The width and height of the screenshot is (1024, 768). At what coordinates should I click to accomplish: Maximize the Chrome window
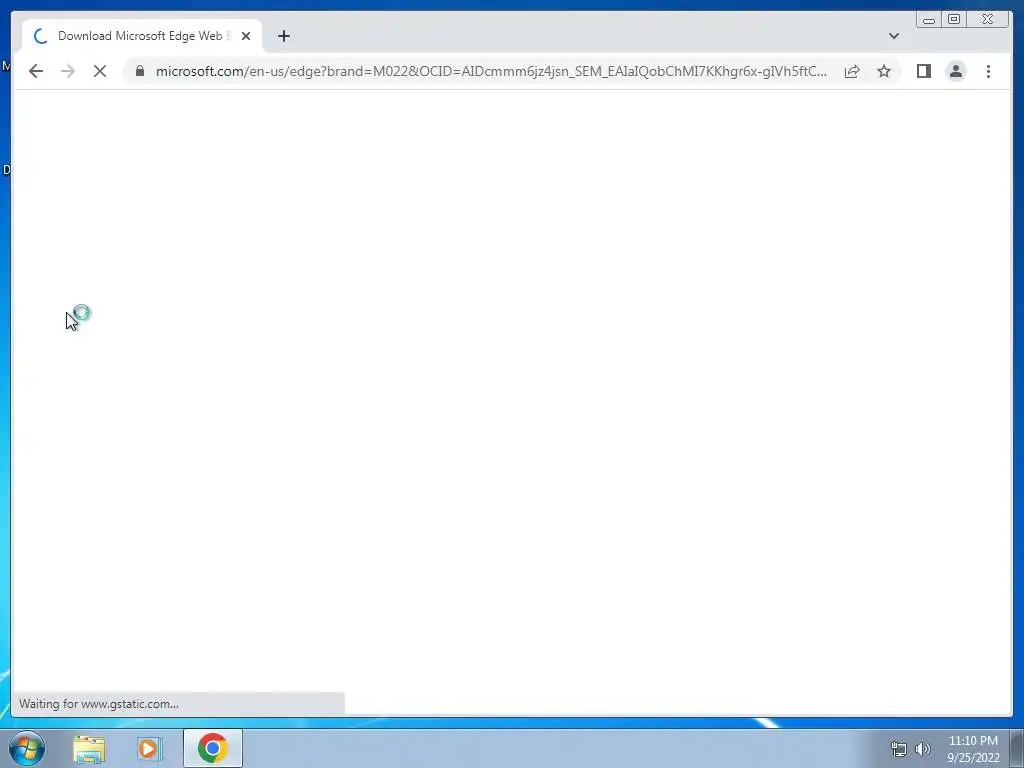pyautogui.click(x=954, y=20)
